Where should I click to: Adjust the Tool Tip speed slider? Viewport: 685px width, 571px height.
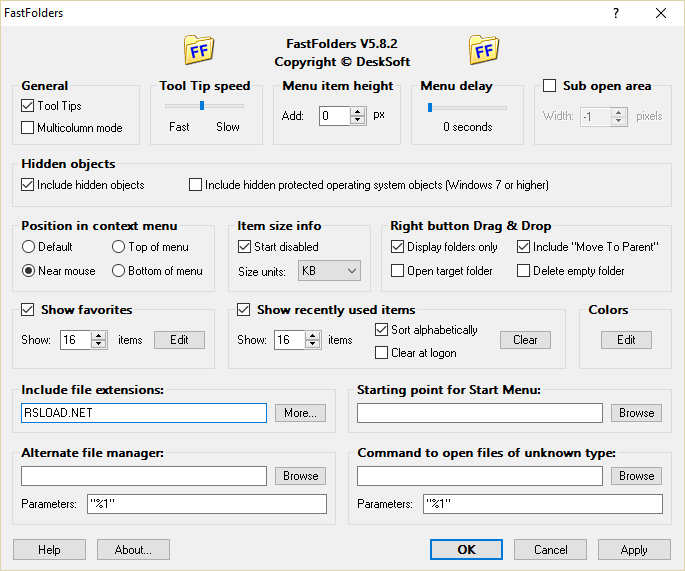[202, 105]
